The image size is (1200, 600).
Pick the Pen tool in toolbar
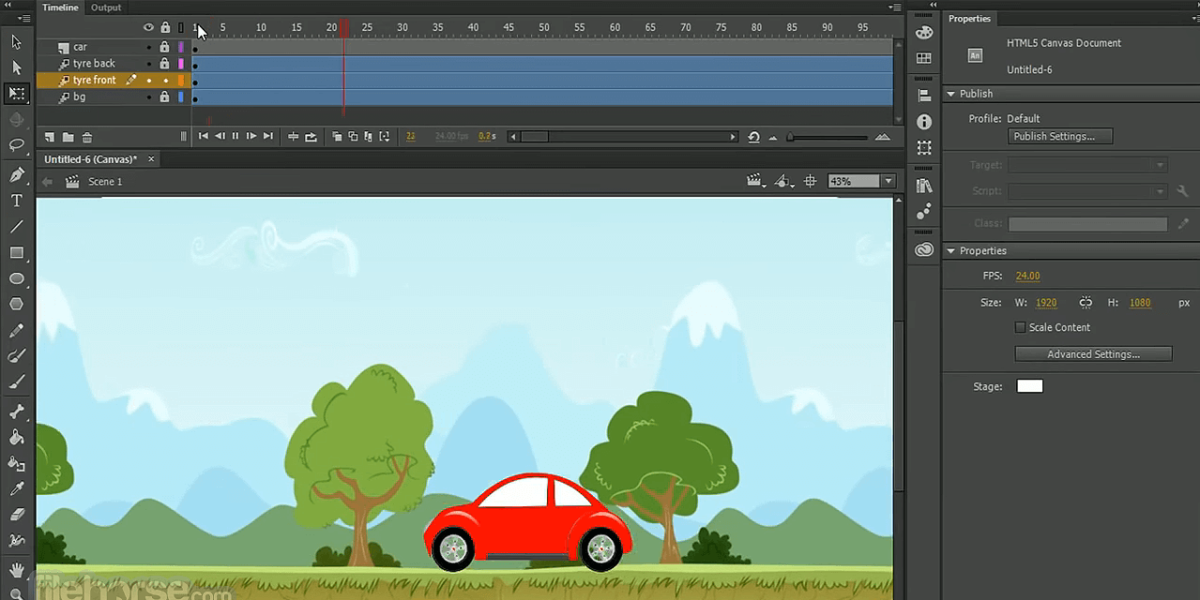coord(16,175)
